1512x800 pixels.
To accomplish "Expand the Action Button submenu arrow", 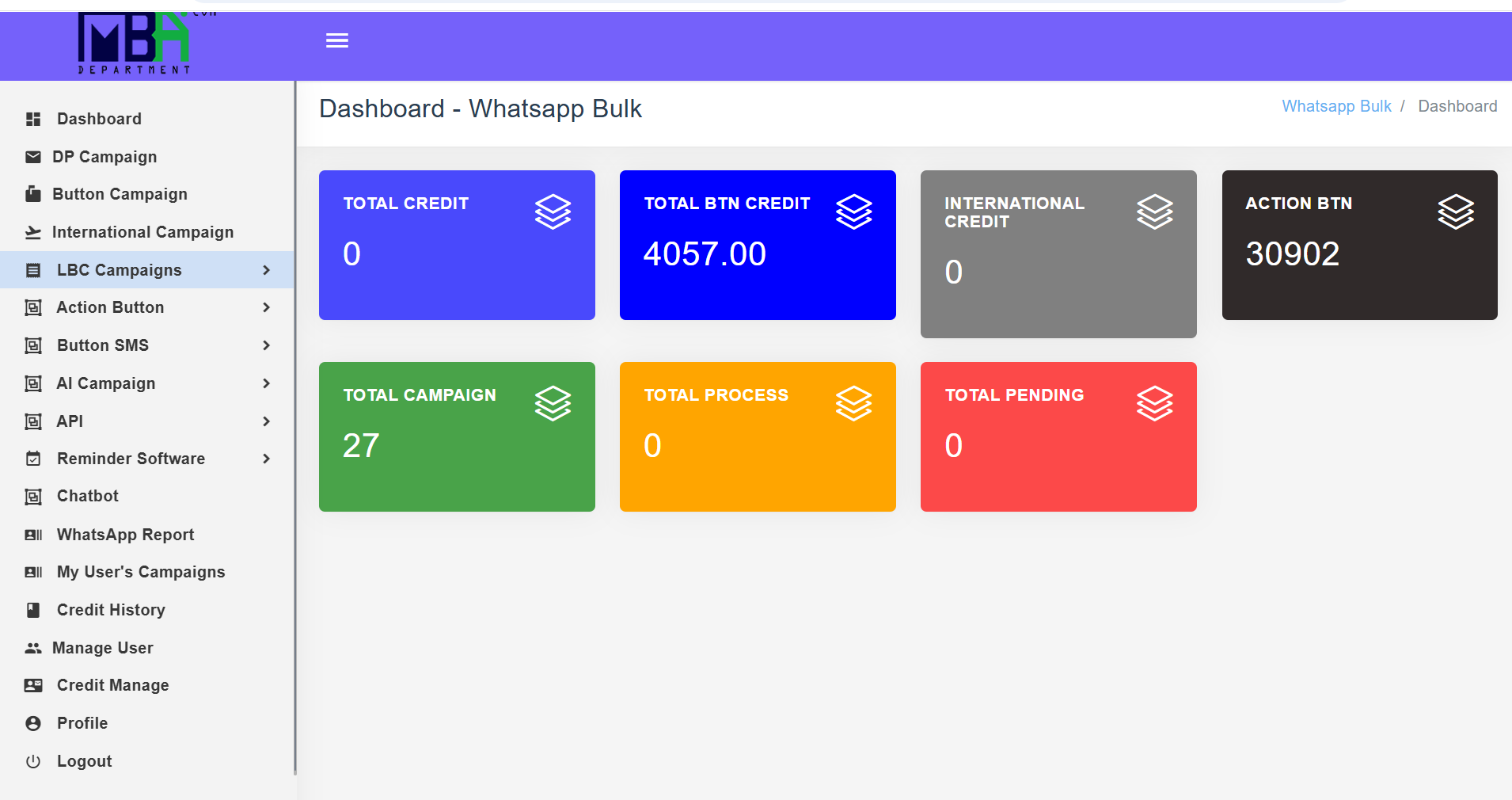I will coord(267,307).
